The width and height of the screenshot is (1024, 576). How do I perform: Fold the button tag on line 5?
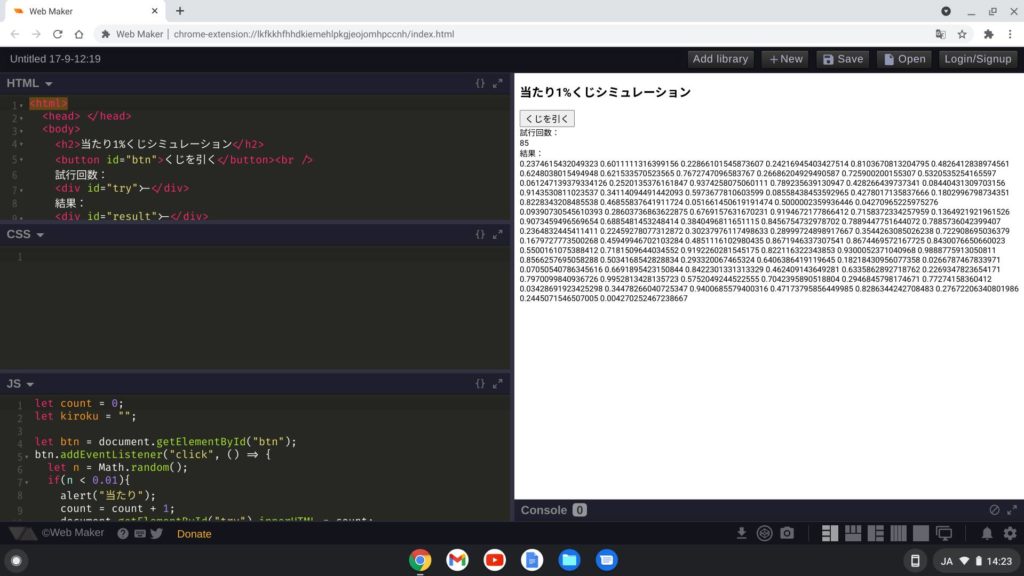pos(21,159)
